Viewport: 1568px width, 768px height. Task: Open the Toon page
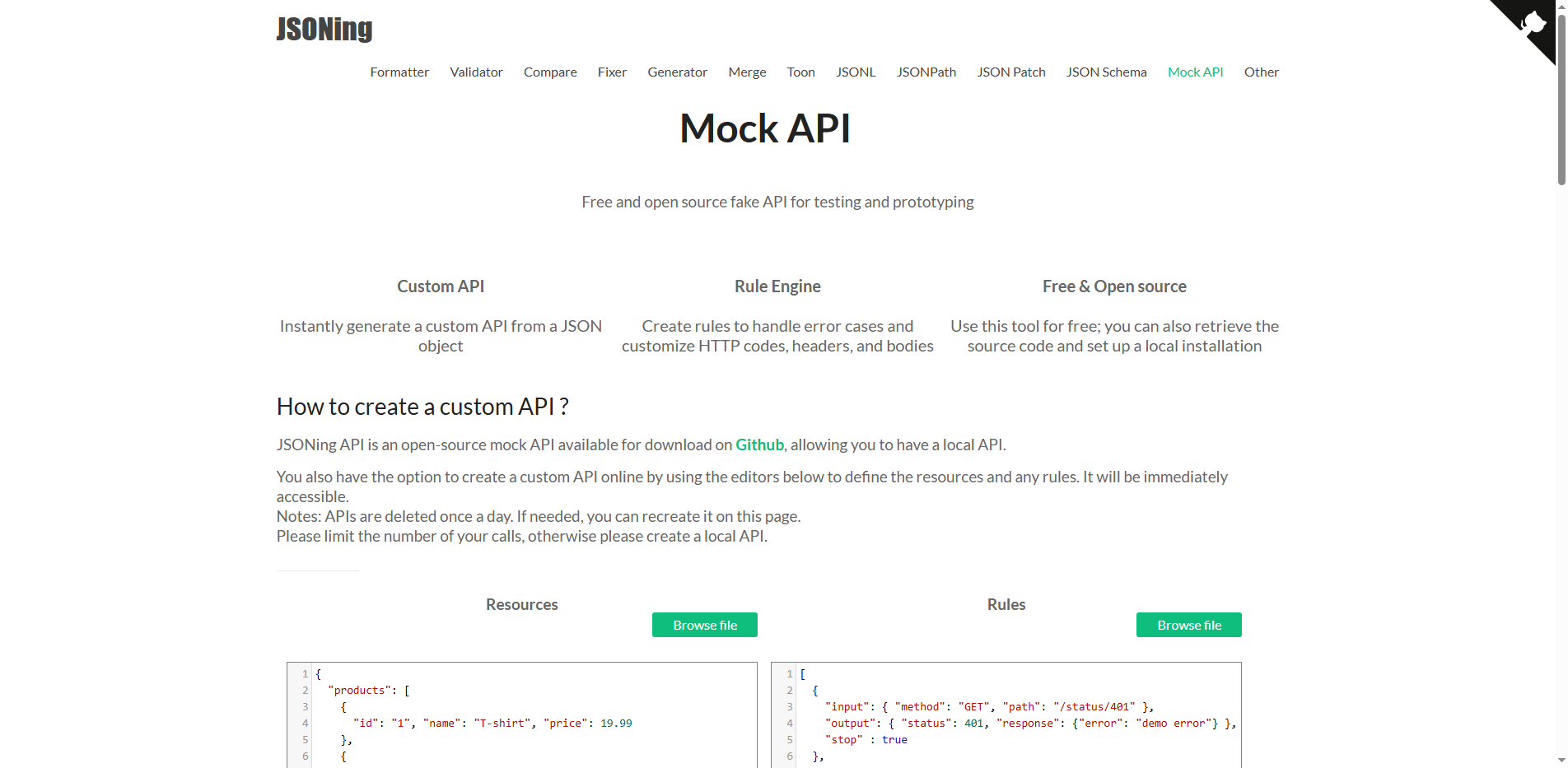tap(800, 72)
